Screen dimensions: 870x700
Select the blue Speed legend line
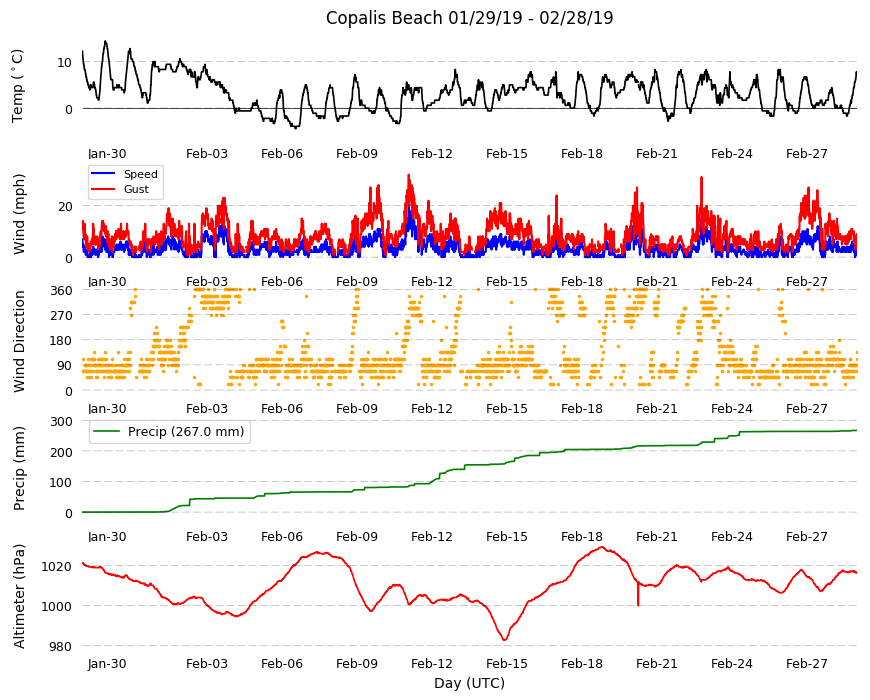[x=103, y=174]
